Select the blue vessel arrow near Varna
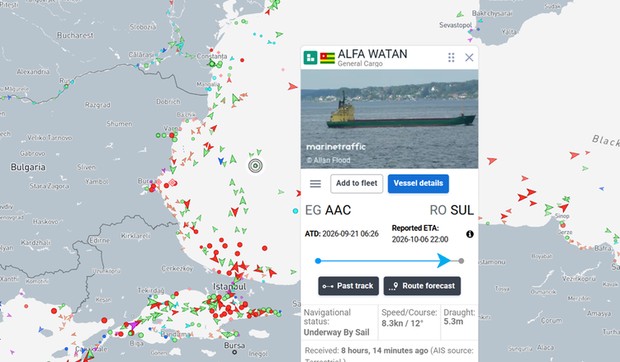620x362 pixels. [221, 161]
